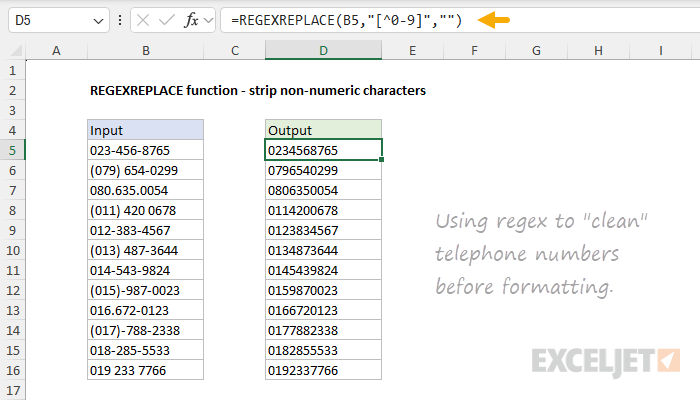Select output cell 0159870023

[x=324, y=291]
